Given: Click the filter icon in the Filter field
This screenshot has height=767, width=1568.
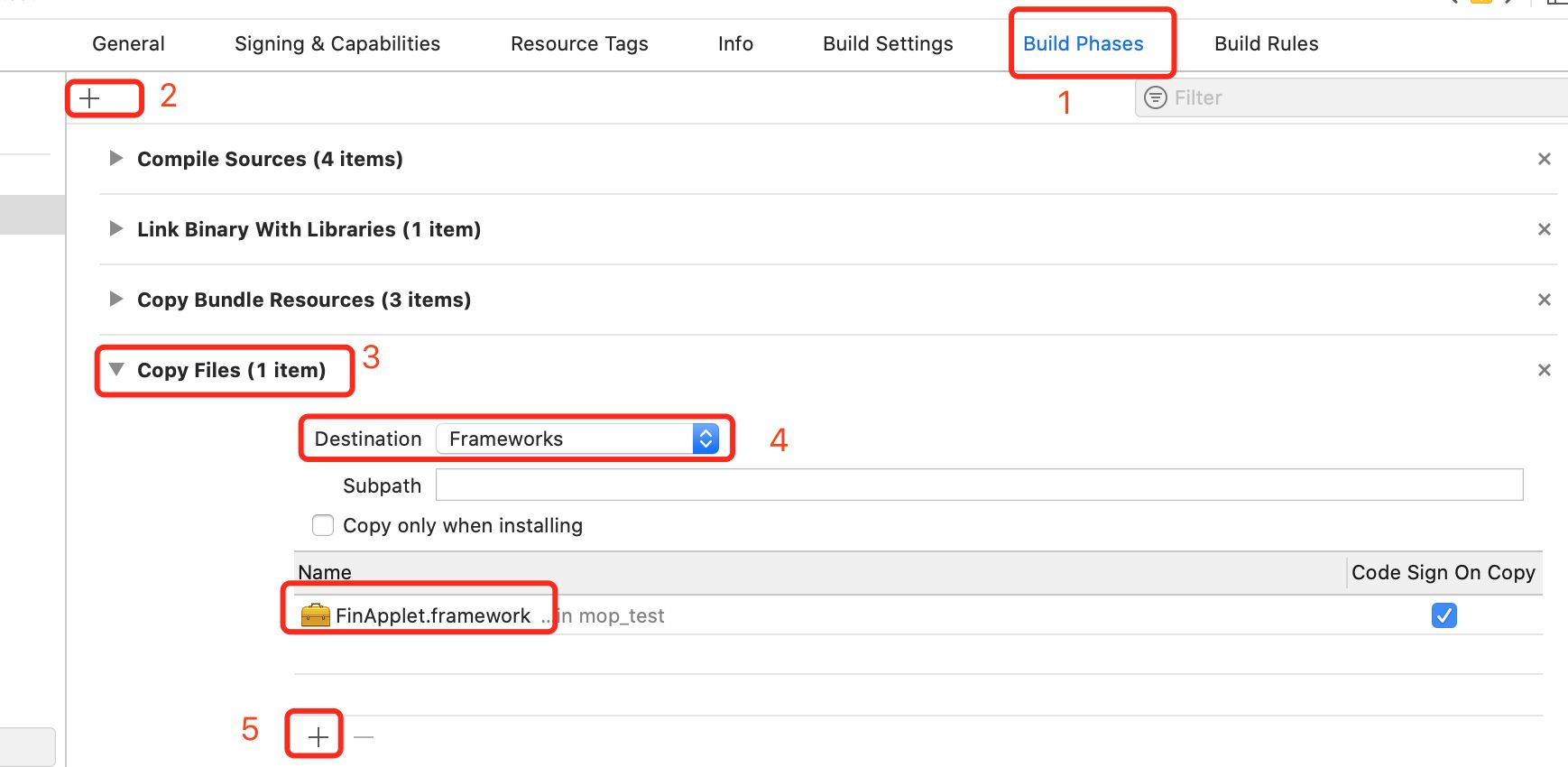Looking at the screenshot, I should (1155, 97).
